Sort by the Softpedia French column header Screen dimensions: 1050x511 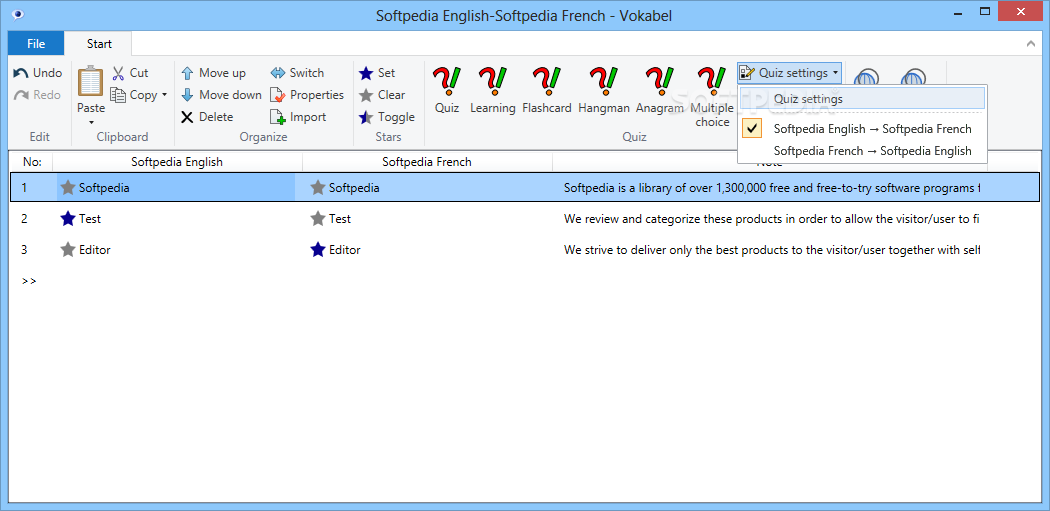coord(427,161)
